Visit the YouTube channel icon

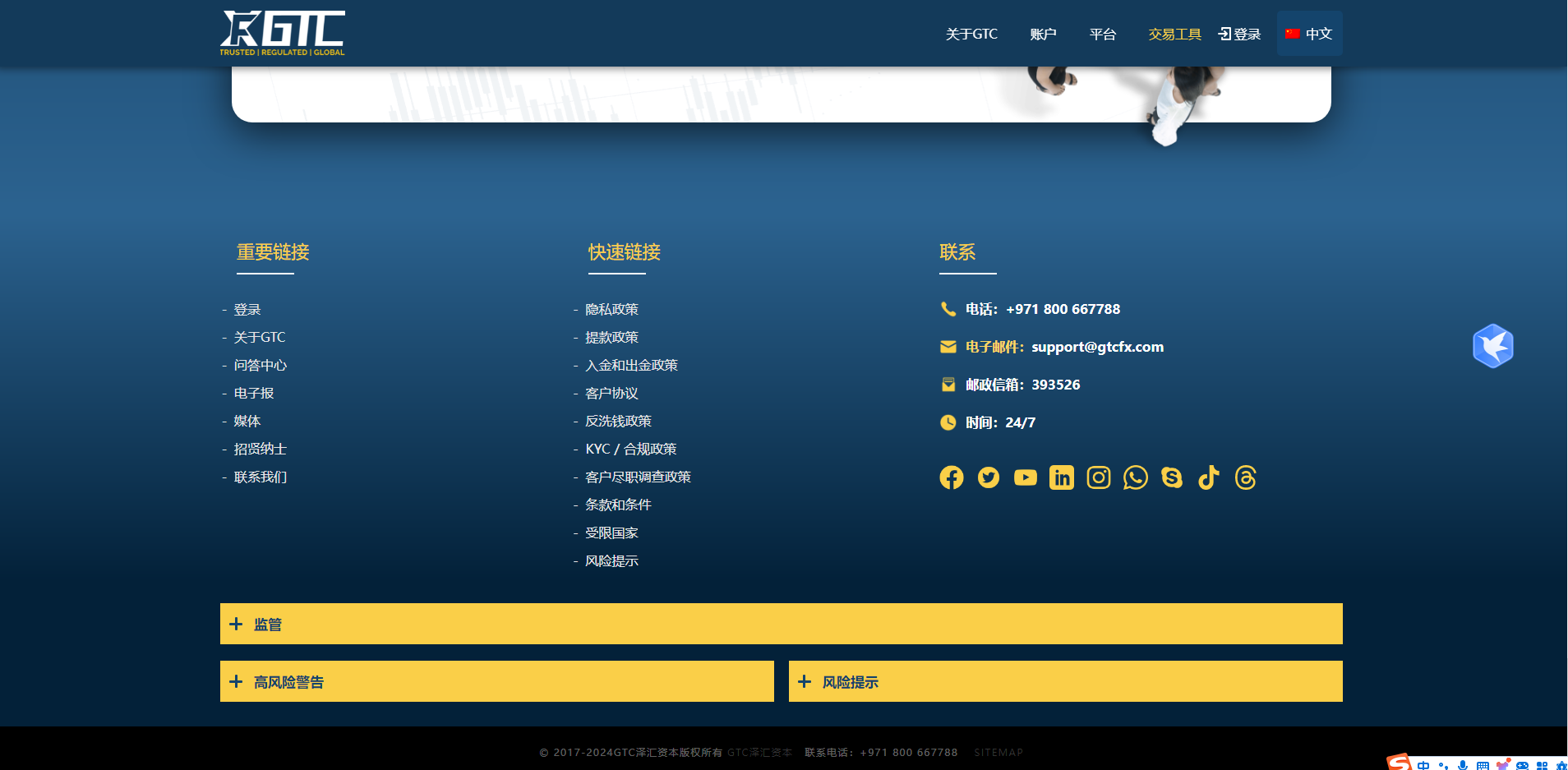click(1025, 477)
